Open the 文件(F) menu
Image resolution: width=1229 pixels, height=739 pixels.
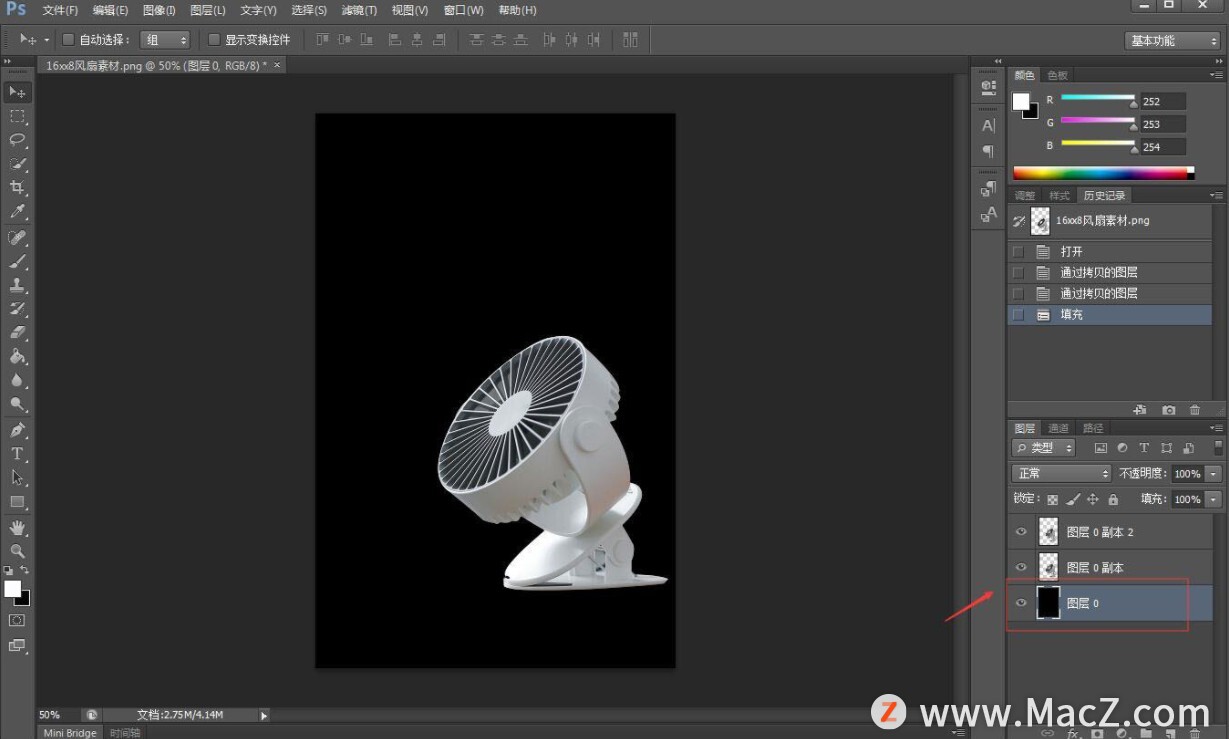click(x=60, y=10)
